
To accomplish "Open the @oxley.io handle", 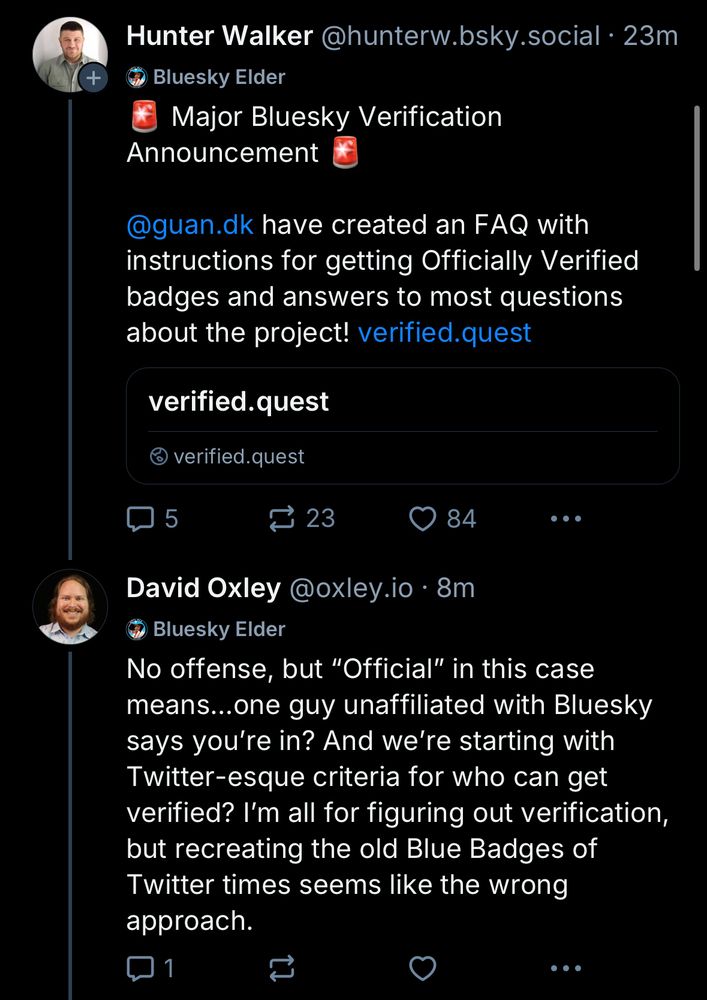I will pos(350,589).
